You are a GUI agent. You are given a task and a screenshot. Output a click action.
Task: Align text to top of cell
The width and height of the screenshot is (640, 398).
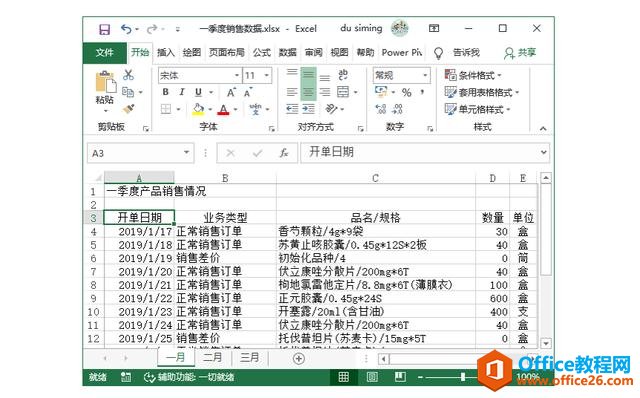tap(292, 73)
